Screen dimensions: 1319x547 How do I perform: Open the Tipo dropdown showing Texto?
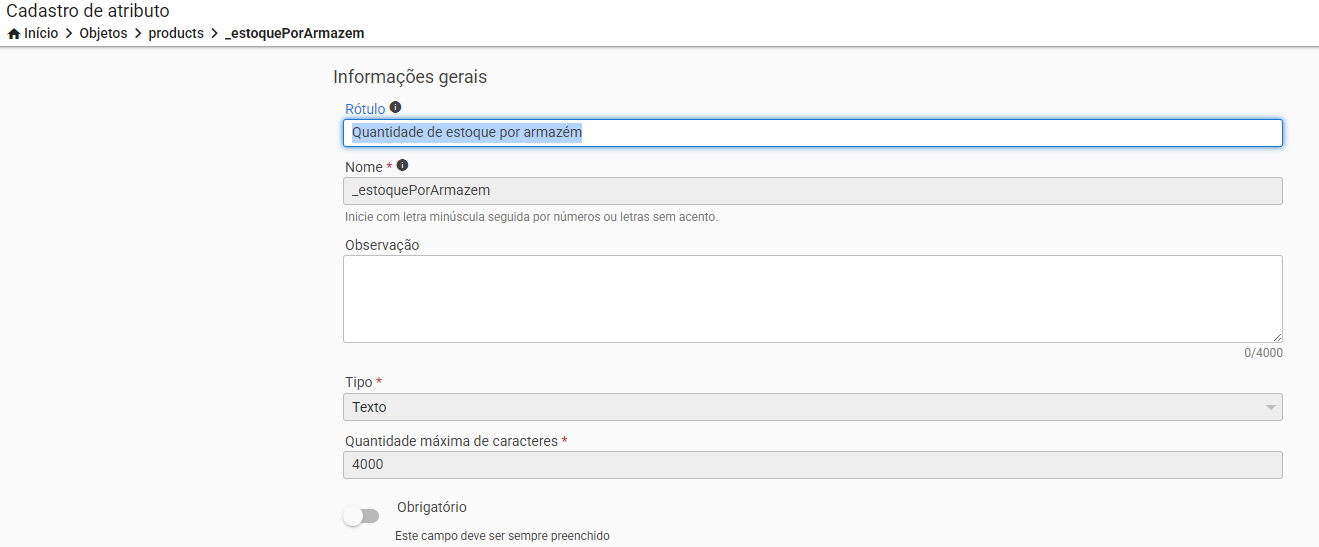point(800,407)
